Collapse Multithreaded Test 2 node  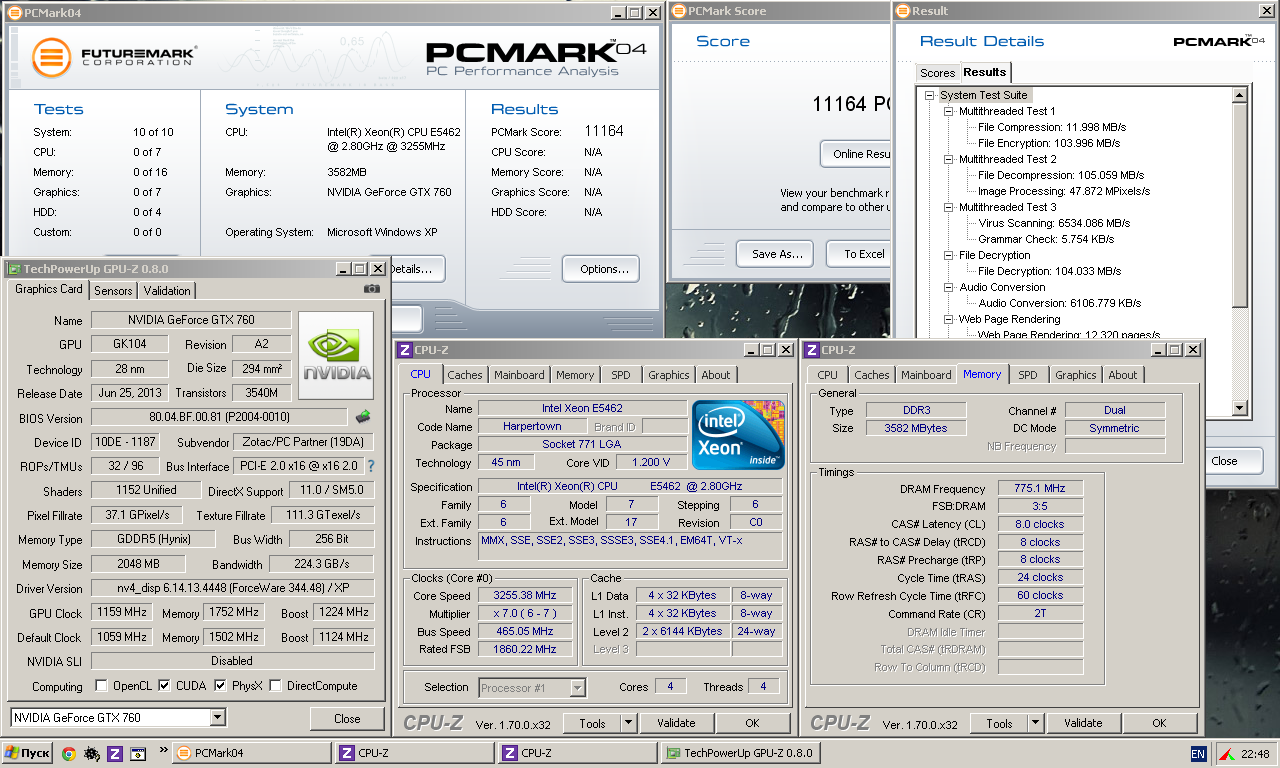[x=948, y=160]
